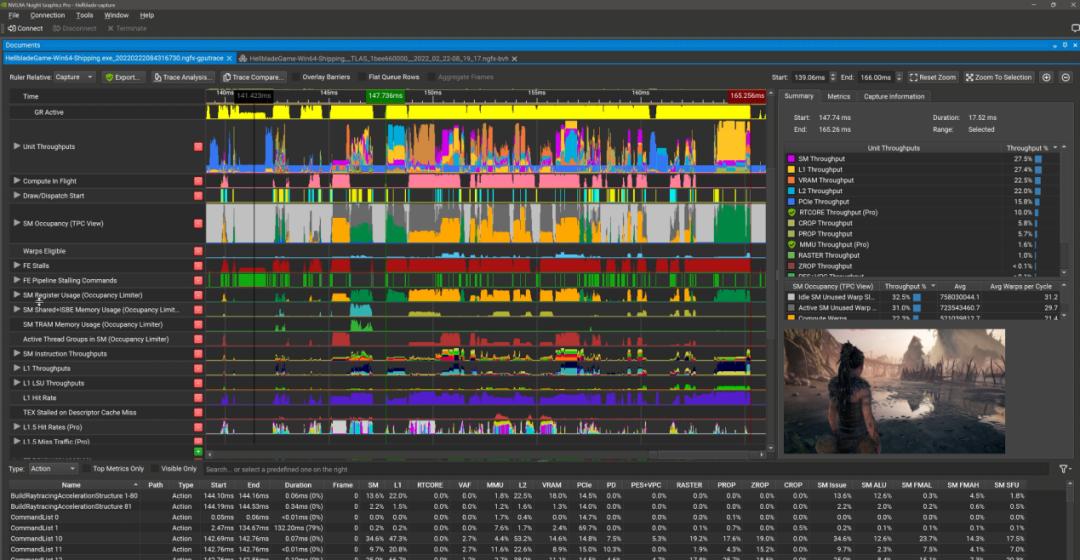Click the Trace Compare button

(252, 77)
